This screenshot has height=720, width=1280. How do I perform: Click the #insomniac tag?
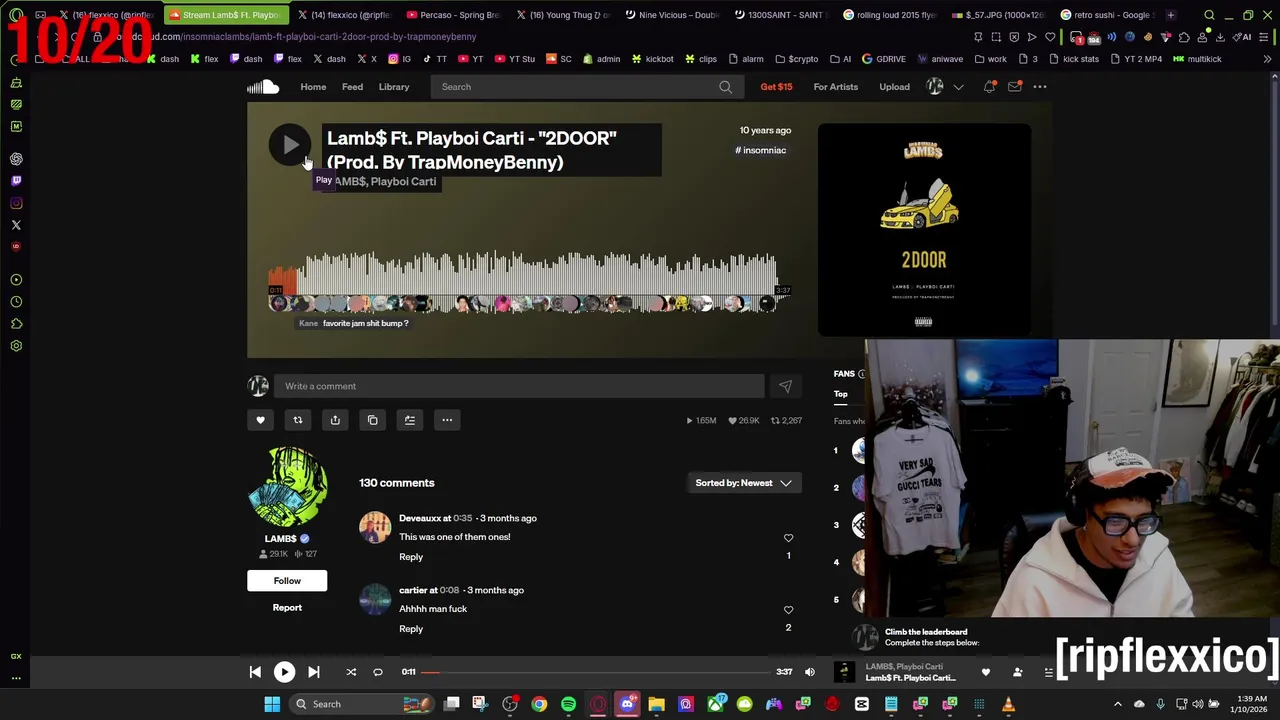coord(761,150)
